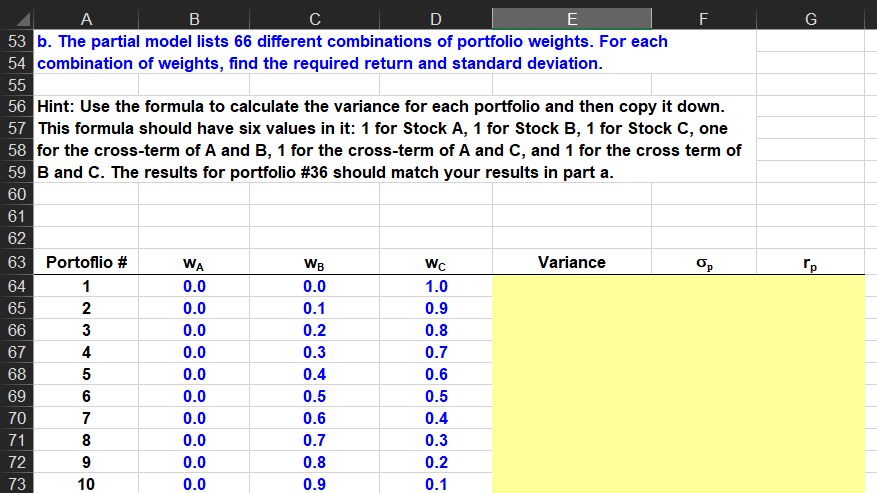The width and height of the screenshot is (877, 493).
Task: Click wC value 0.8 in row 66
Action: pyautogui.click(x=436, y=330)
